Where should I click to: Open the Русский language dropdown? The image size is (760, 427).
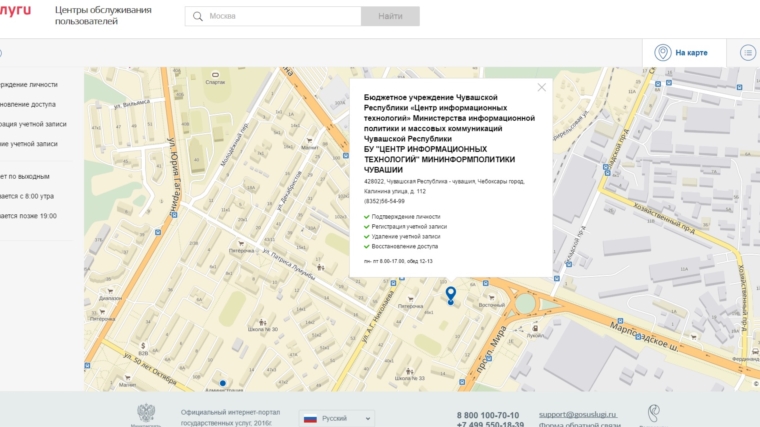click(x=337, y=419)
